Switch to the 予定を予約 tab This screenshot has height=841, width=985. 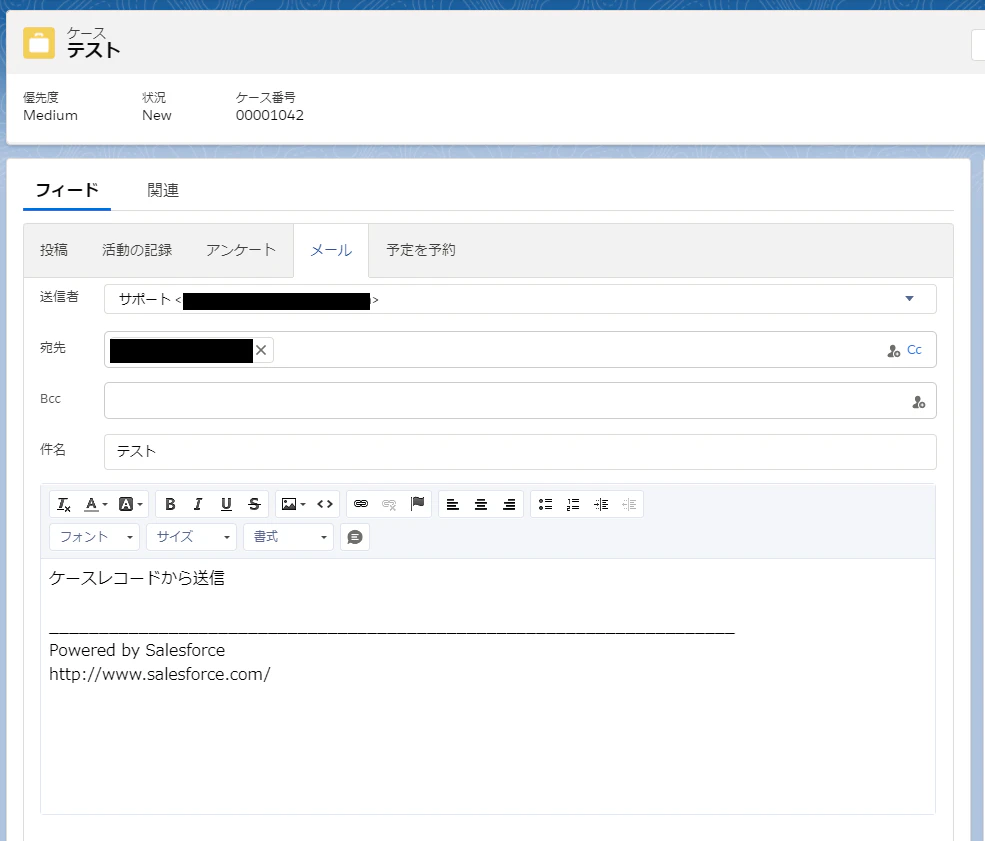click(421, 250)
